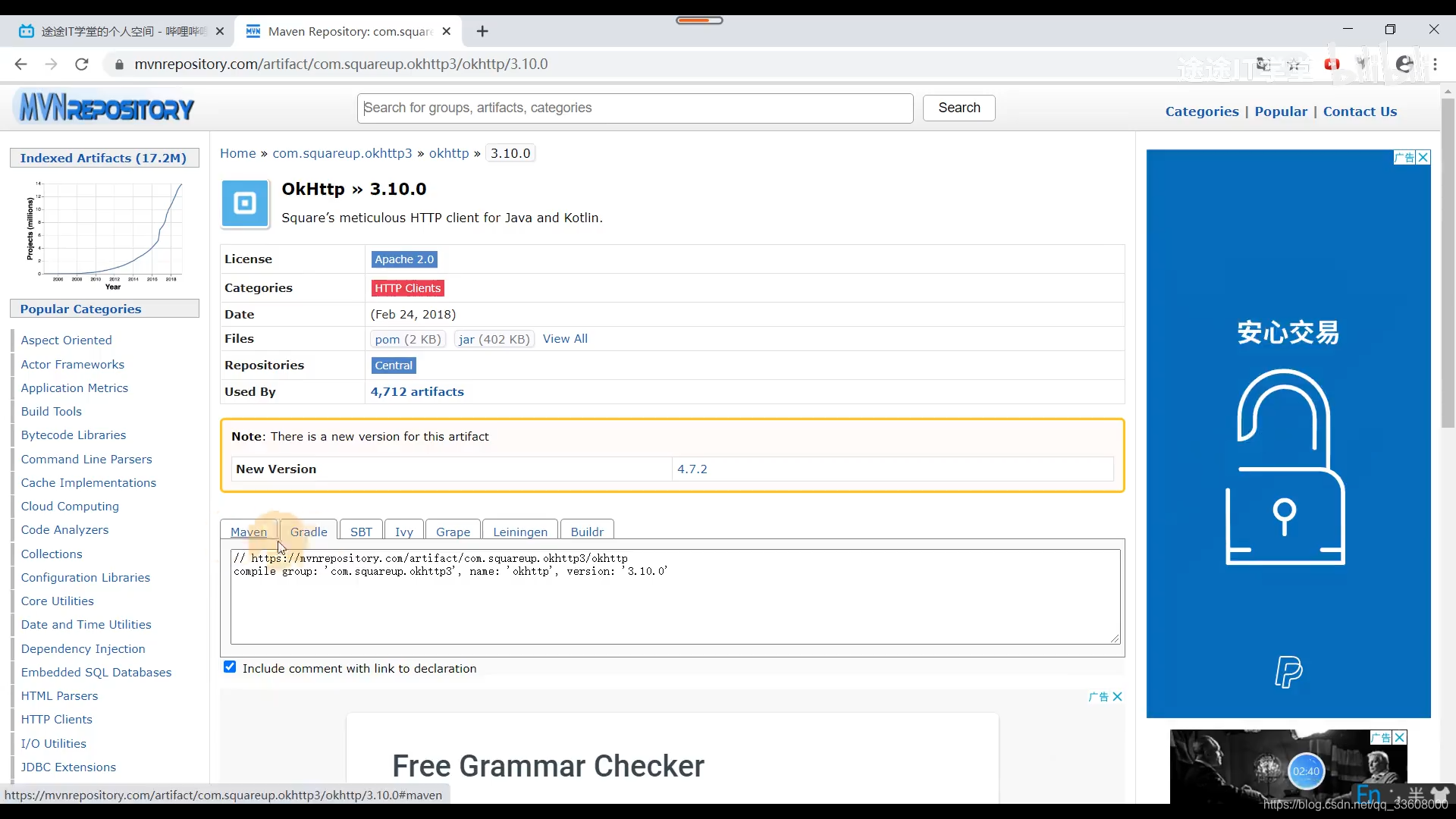1456x819 pixels.
Task: Open the SBT dependency tab
Action: (x=361, y=532)
